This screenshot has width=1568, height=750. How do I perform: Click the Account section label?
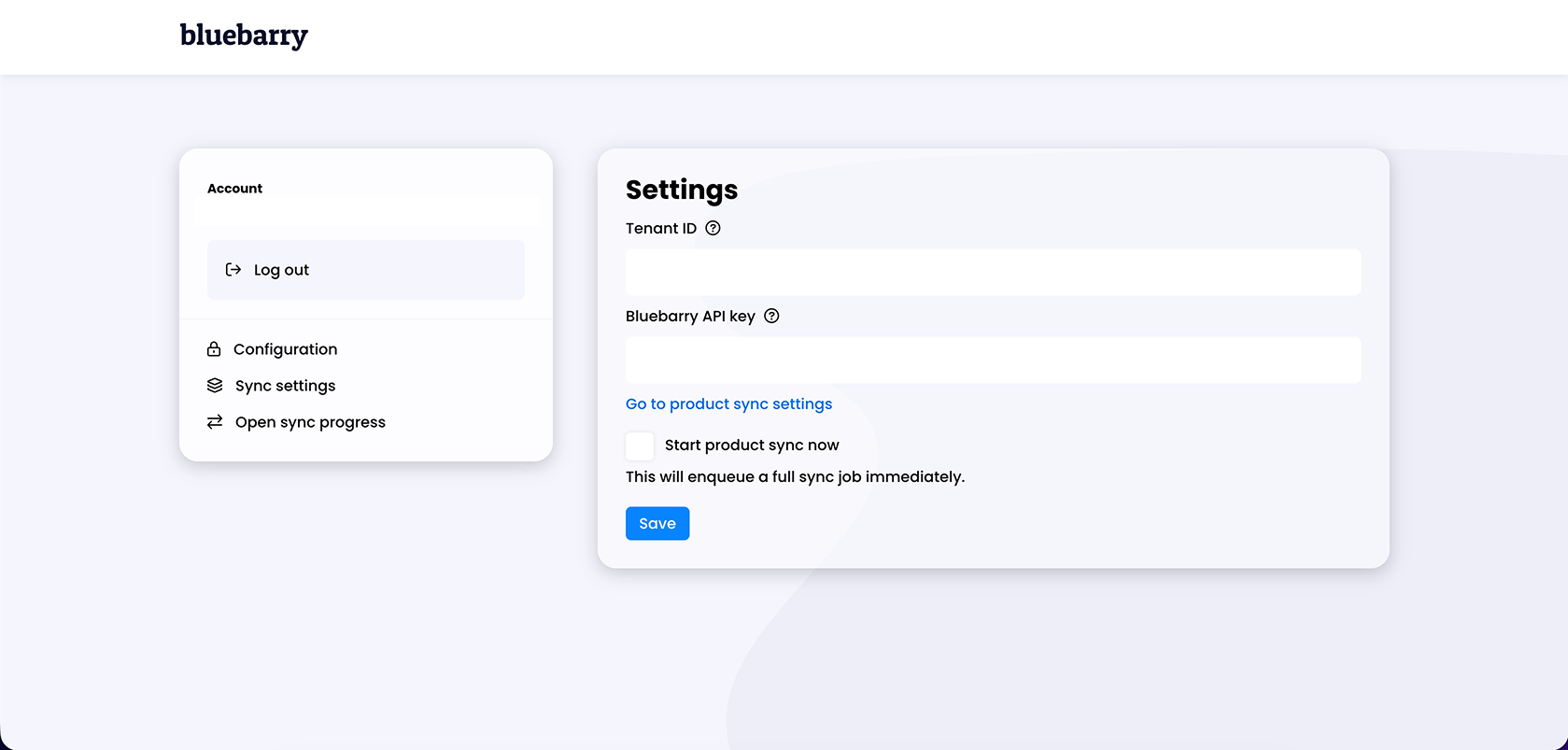point(234,189)
